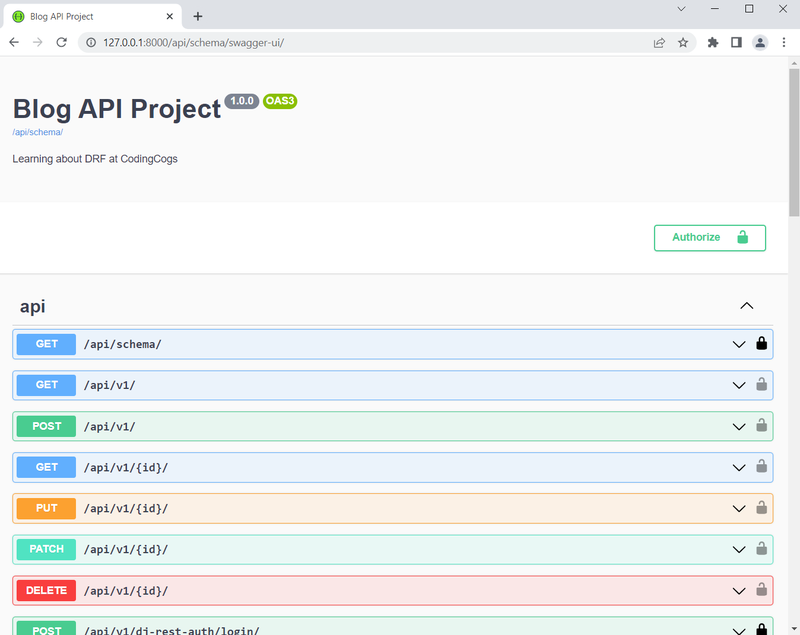Click lock icon on GET /api/v1/ row

(761, 384)
